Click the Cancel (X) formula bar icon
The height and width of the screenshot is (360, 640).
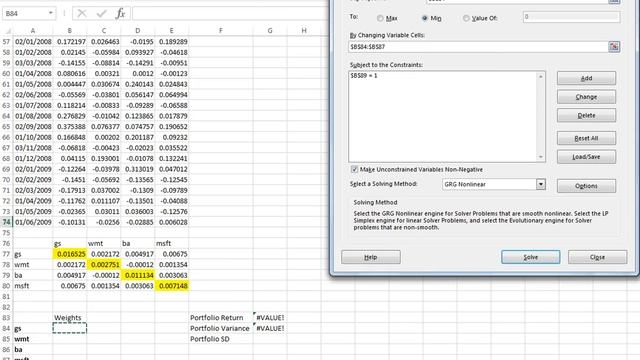click(82, 13)
